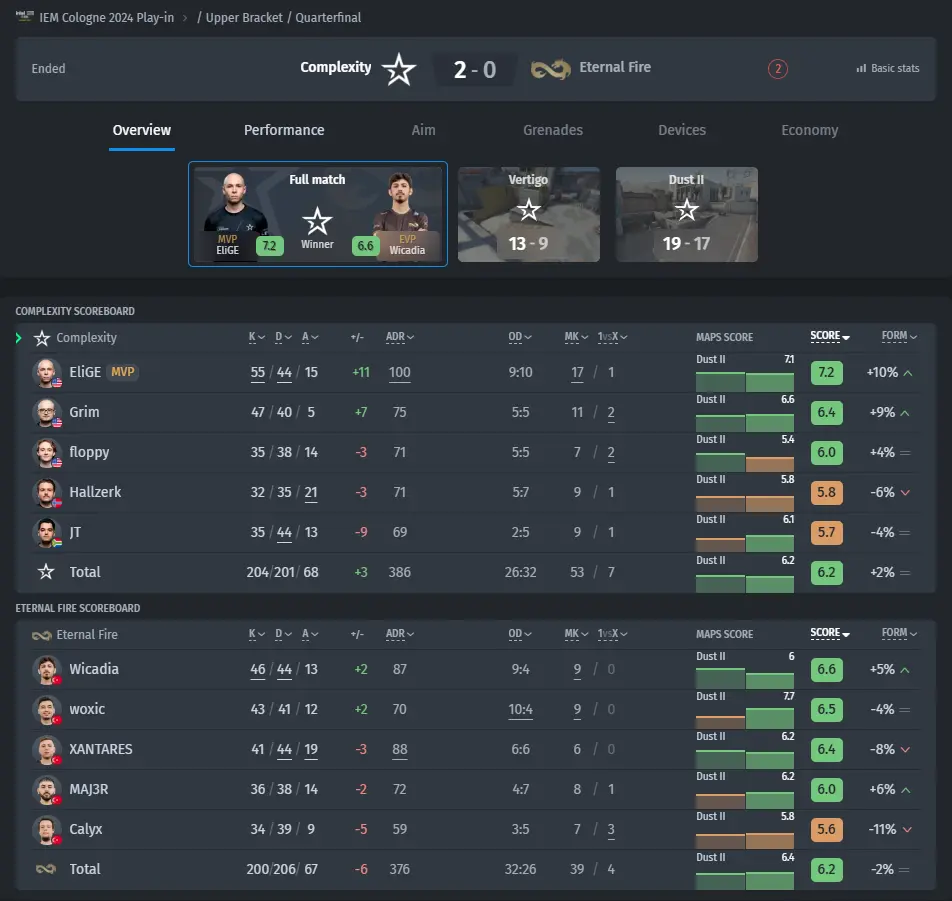Open the Aim tab
The height and width of the screenshot is (901, 952).
pyautogui.click(x=423, y=130)
